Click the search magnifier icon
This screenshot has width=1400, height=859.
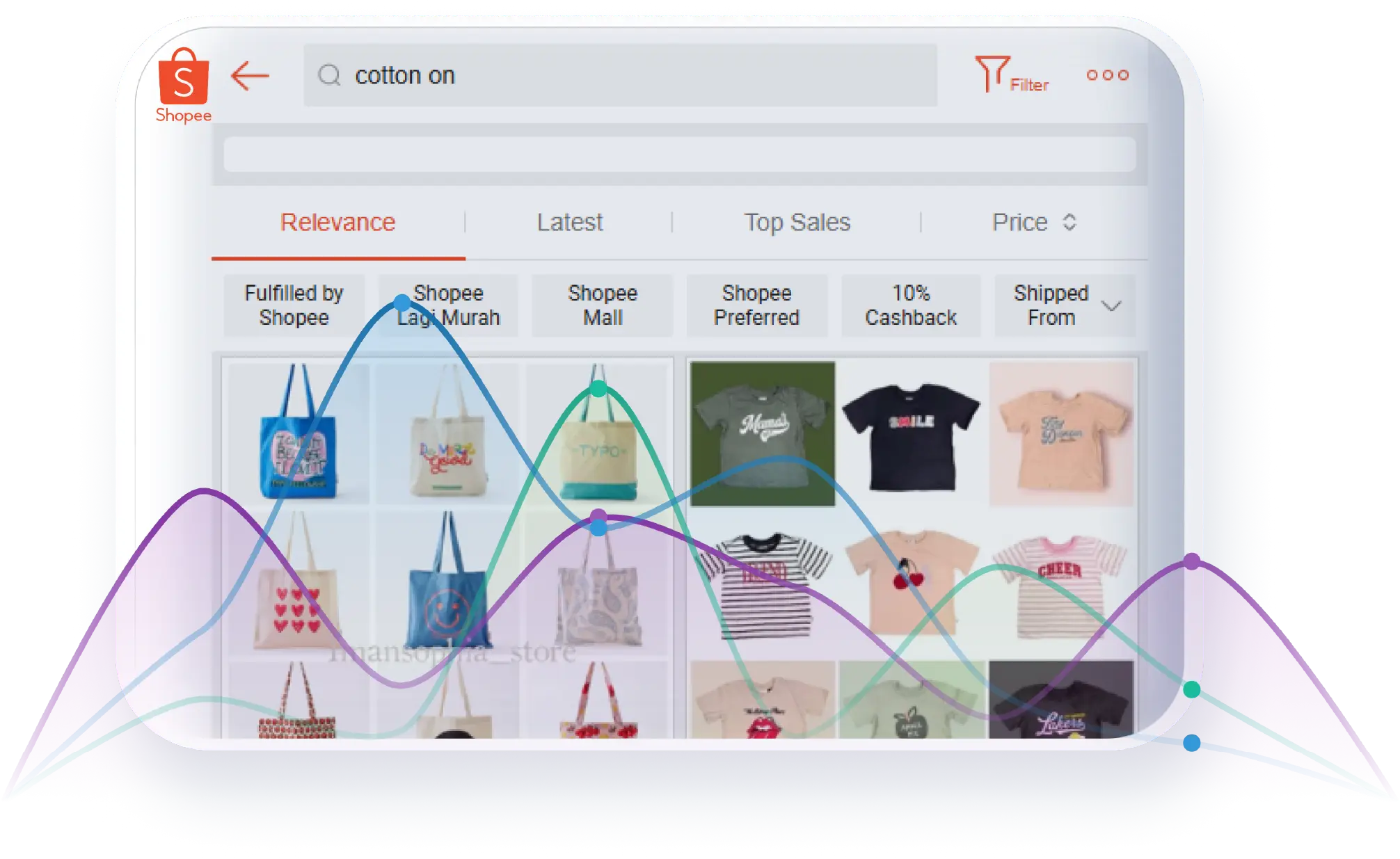[x=329, y=75]
